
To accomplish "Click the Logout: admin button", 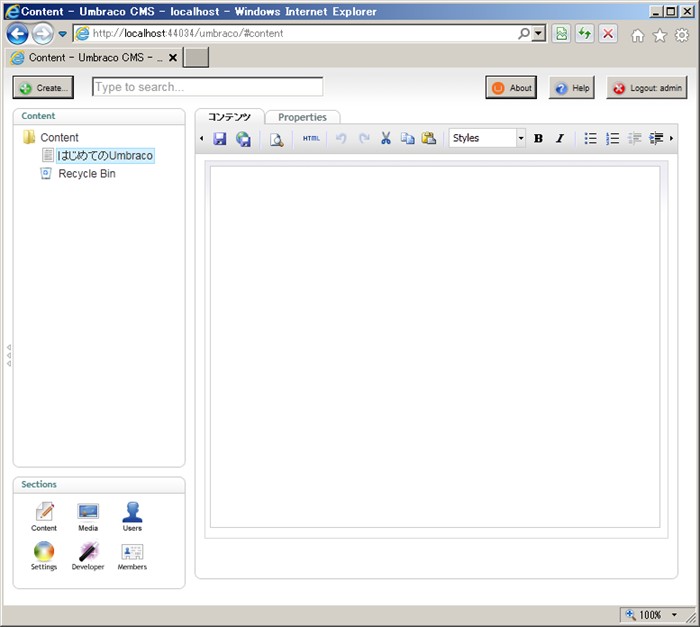I will (647, 88).
